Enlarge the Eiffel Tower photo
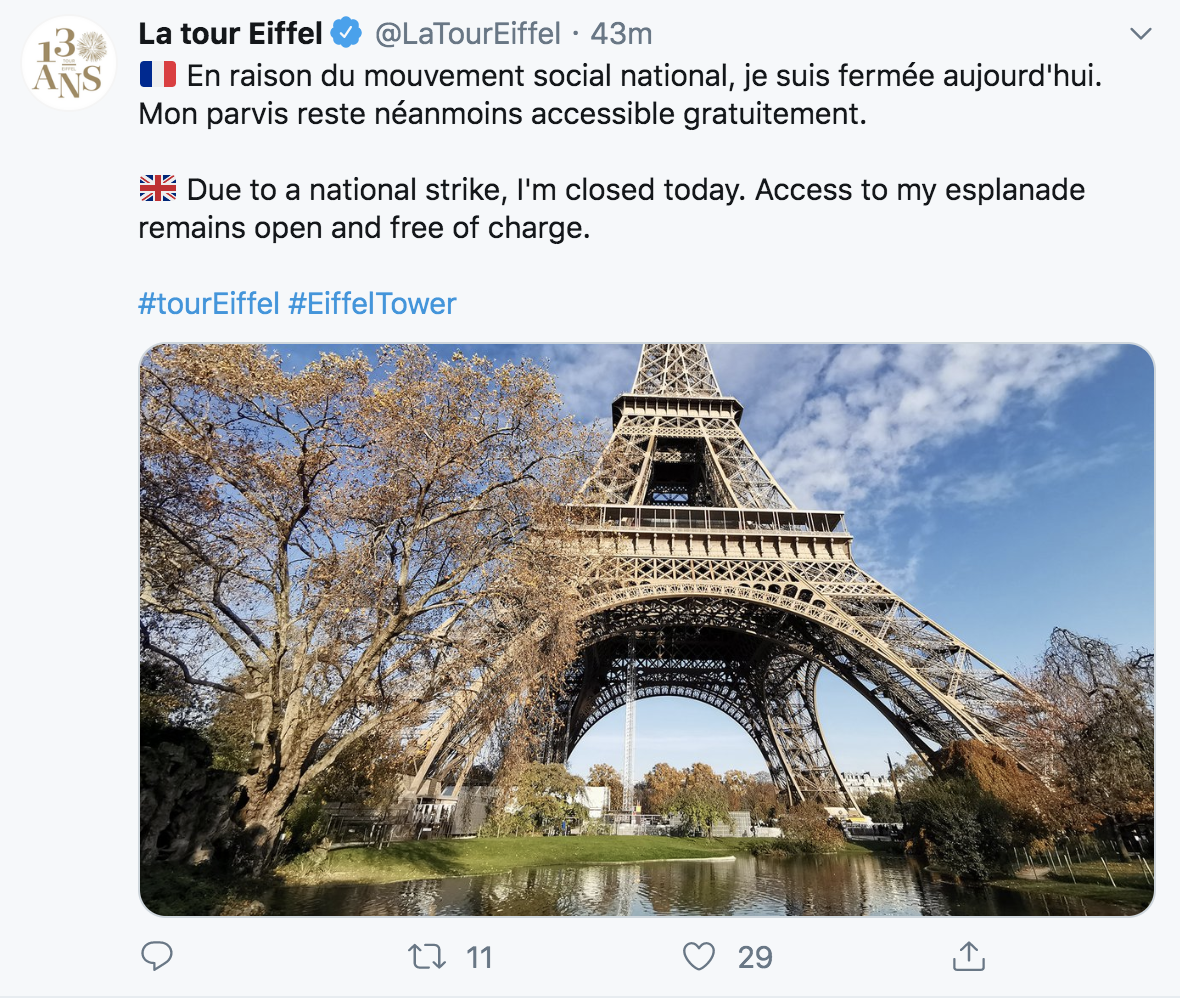 pos(646,630)
